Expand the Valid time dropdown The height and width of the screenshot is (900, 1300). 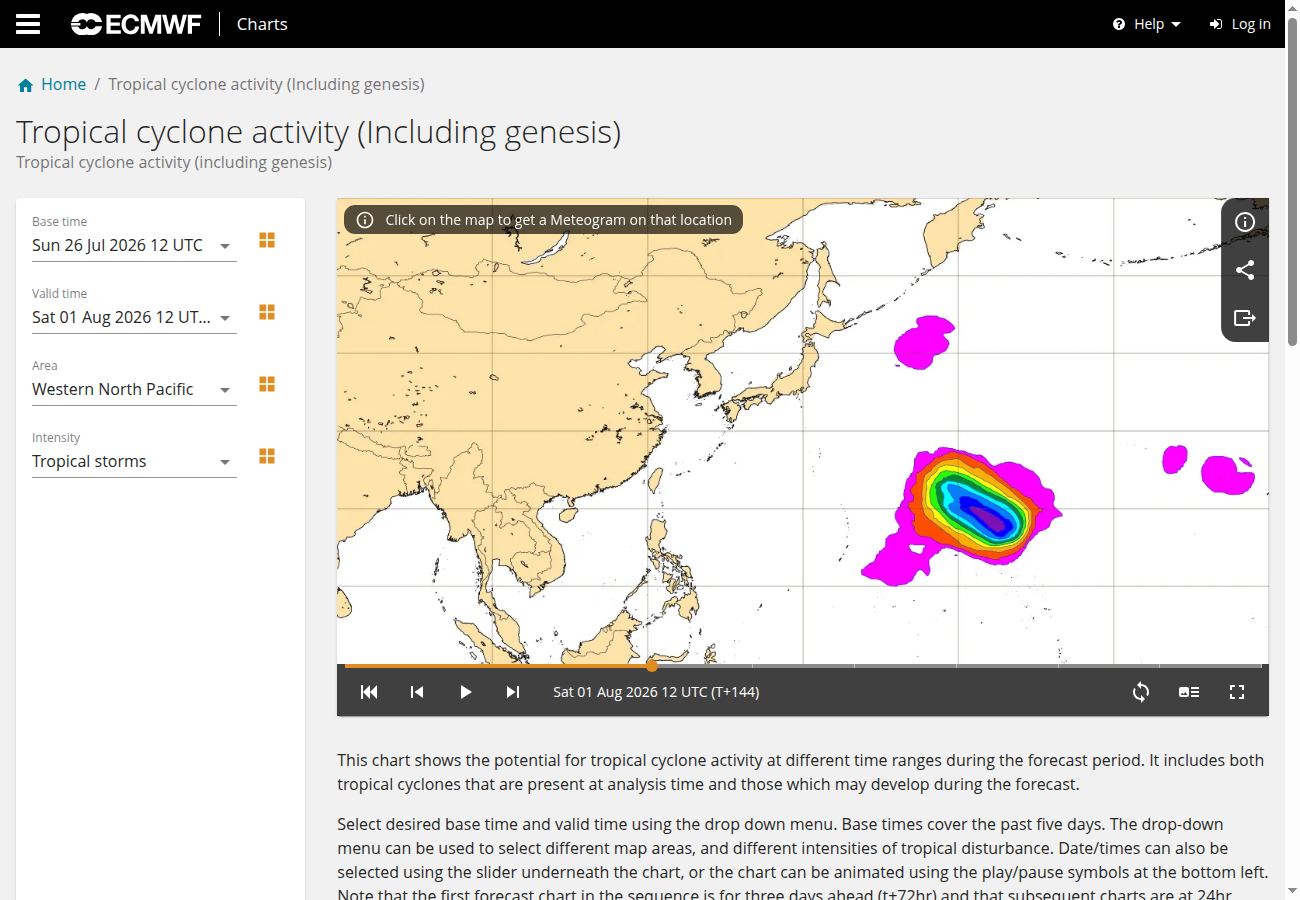point(134,317)
